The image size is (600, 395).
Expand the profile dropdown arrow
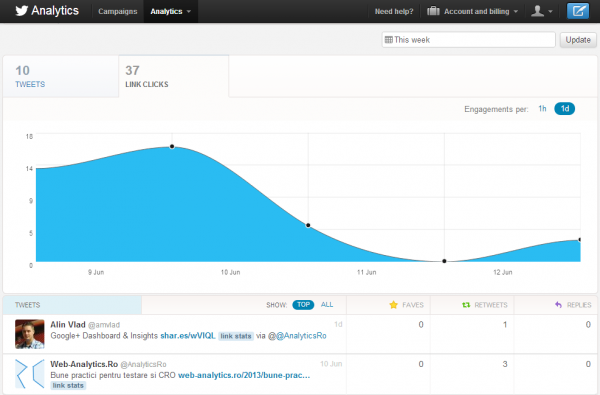(550, 12)
